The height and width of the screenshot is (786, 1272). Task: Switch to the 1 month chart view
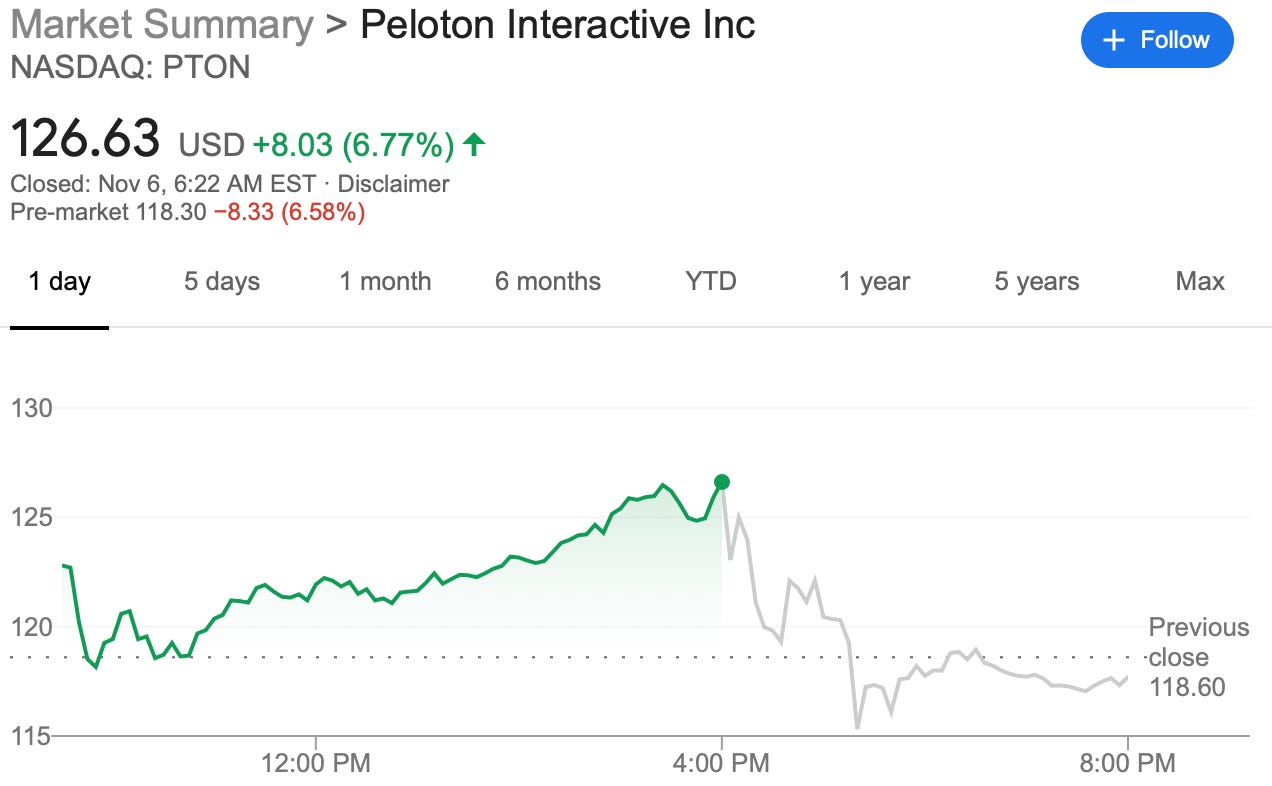385,282
